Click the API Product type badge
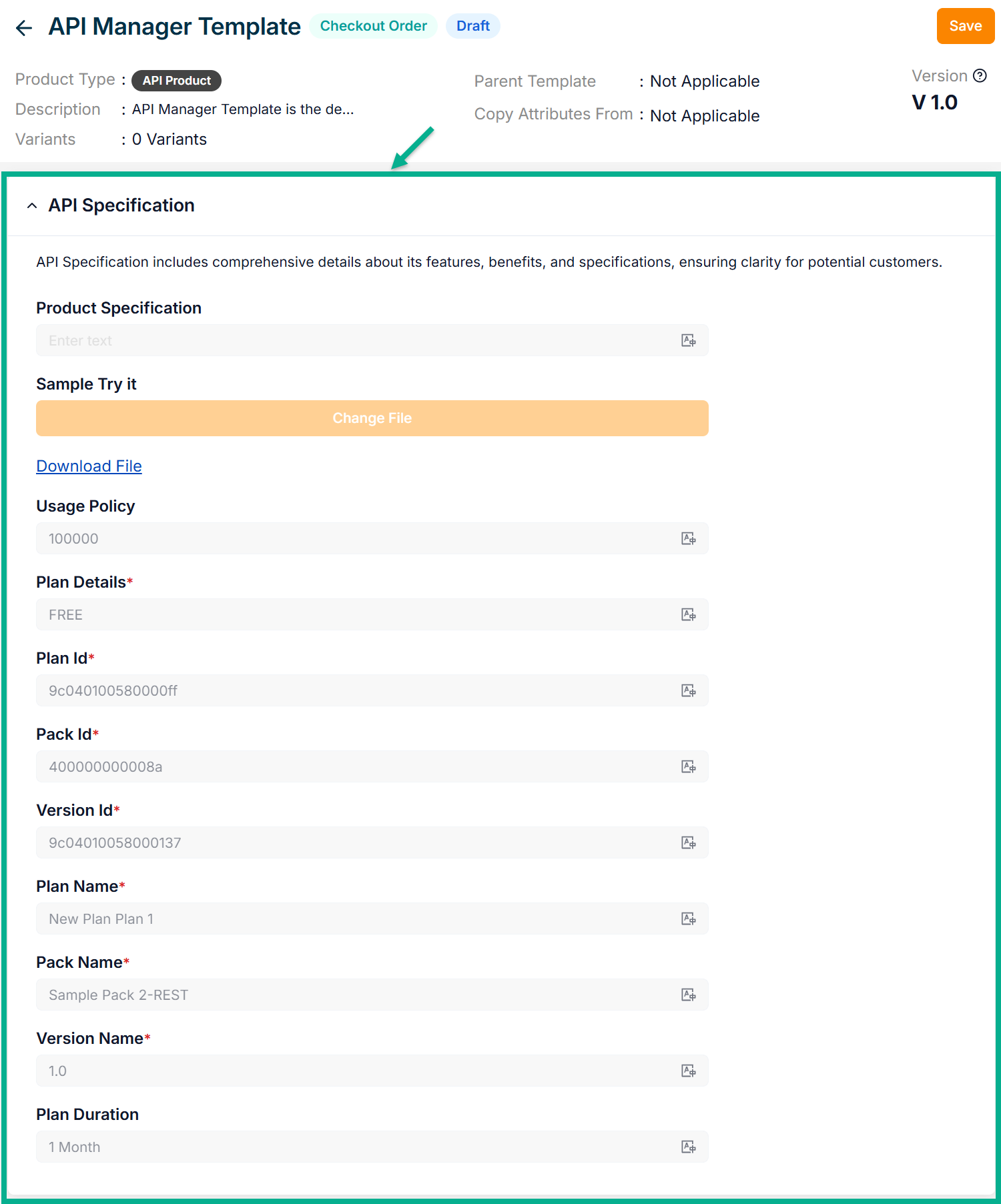 pyautogui.click(x=176, y=81)
